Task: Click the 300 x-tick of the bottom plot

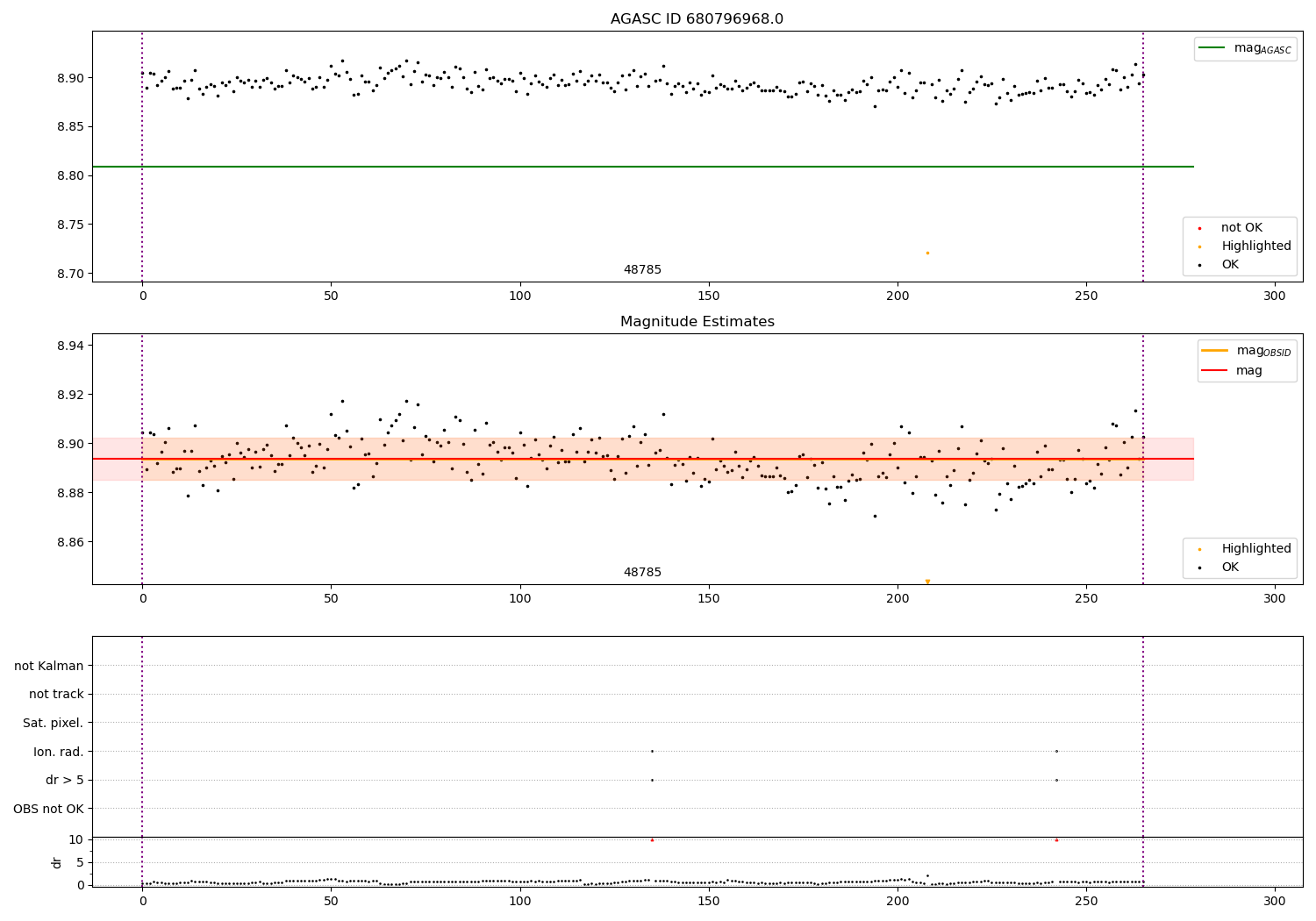Action: tap(1275, 901)
